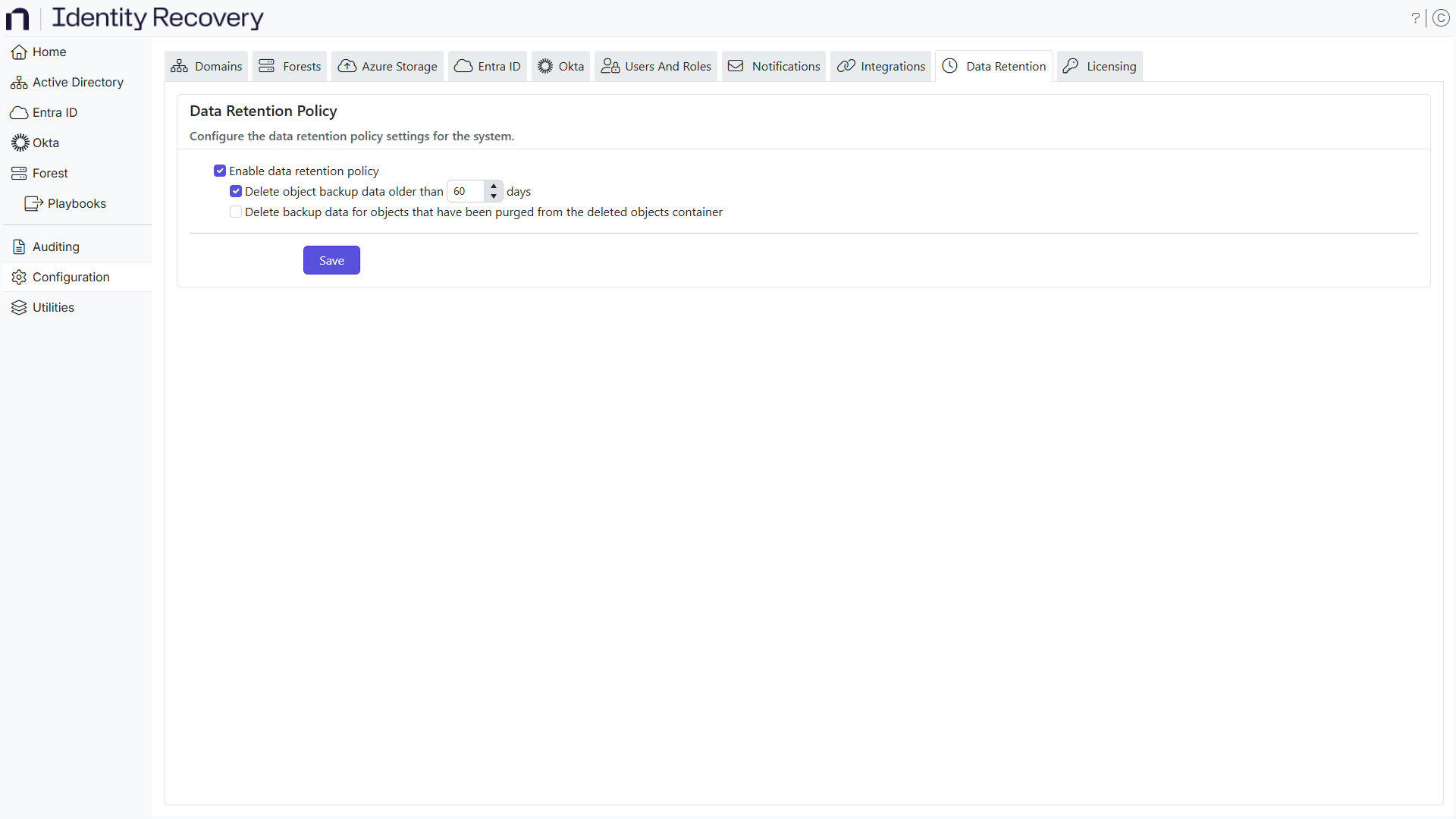Open Active Directory from the sidebar icon

19,83
